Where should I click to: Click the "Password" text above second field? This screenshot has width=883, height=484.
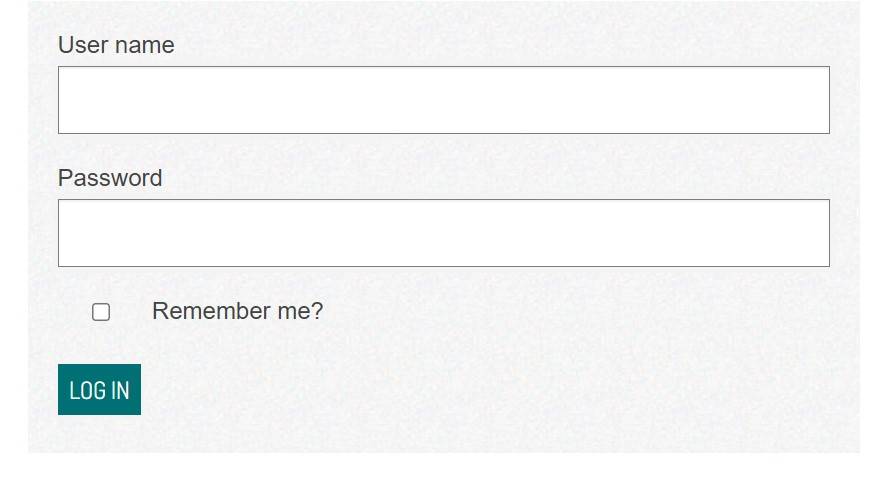tap(110, 178)
